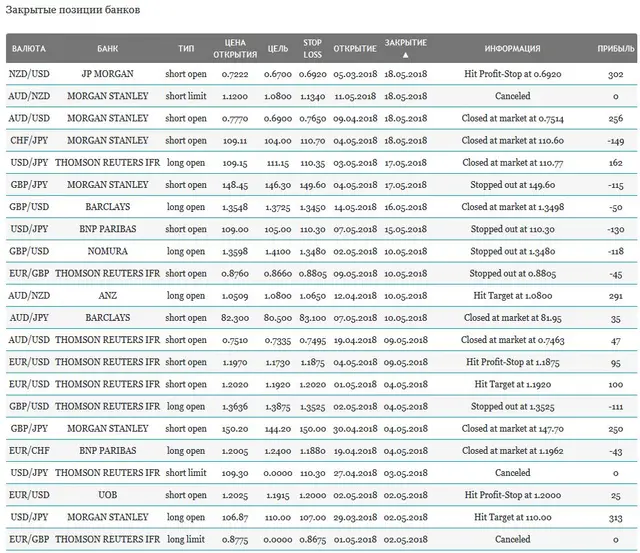Click opening price 109.30
The height and width of the screenshot is (553, 640).
click(235, 473)
